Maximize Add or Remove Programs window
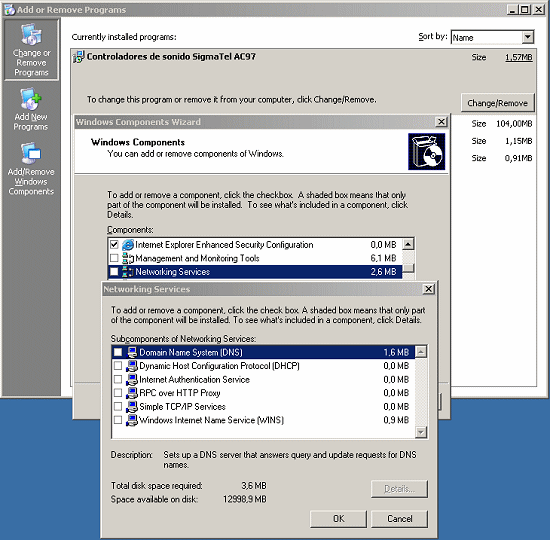 (525, 9)
